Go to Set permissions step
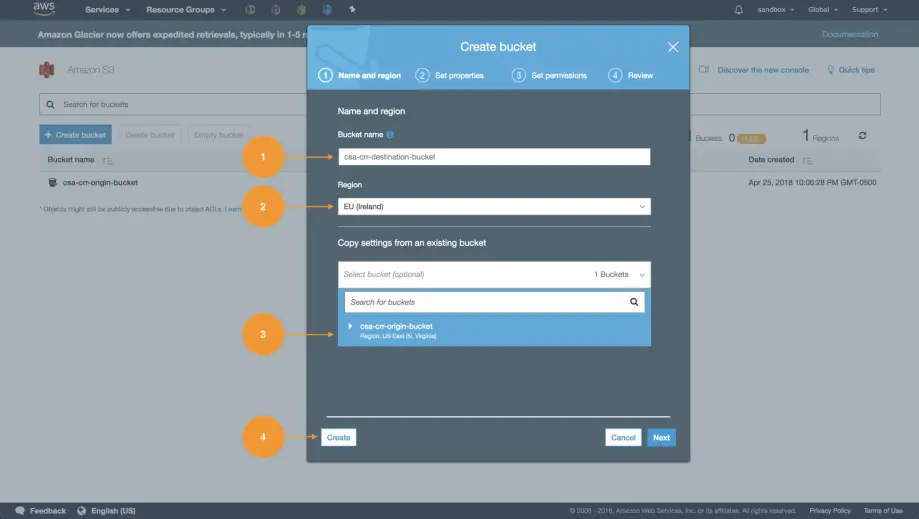This screenshot has width=919, height=519. pyautogui.click(x=549, y=76)
